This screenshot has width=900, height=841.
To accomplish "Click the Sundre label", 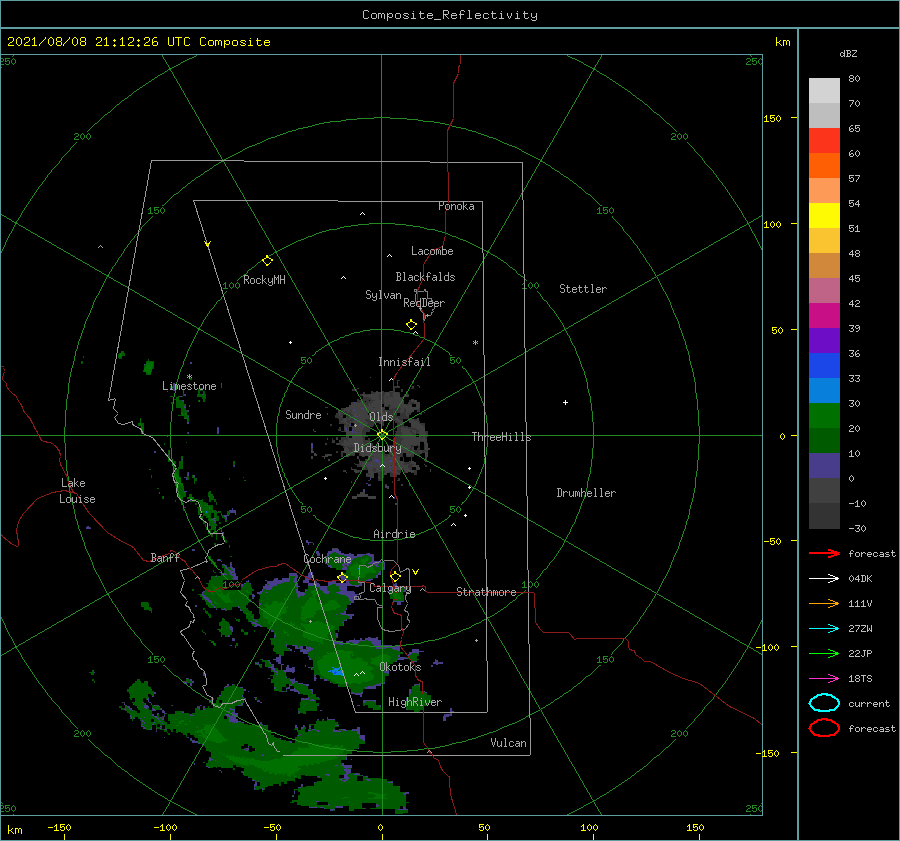I will tap(303, 415).
